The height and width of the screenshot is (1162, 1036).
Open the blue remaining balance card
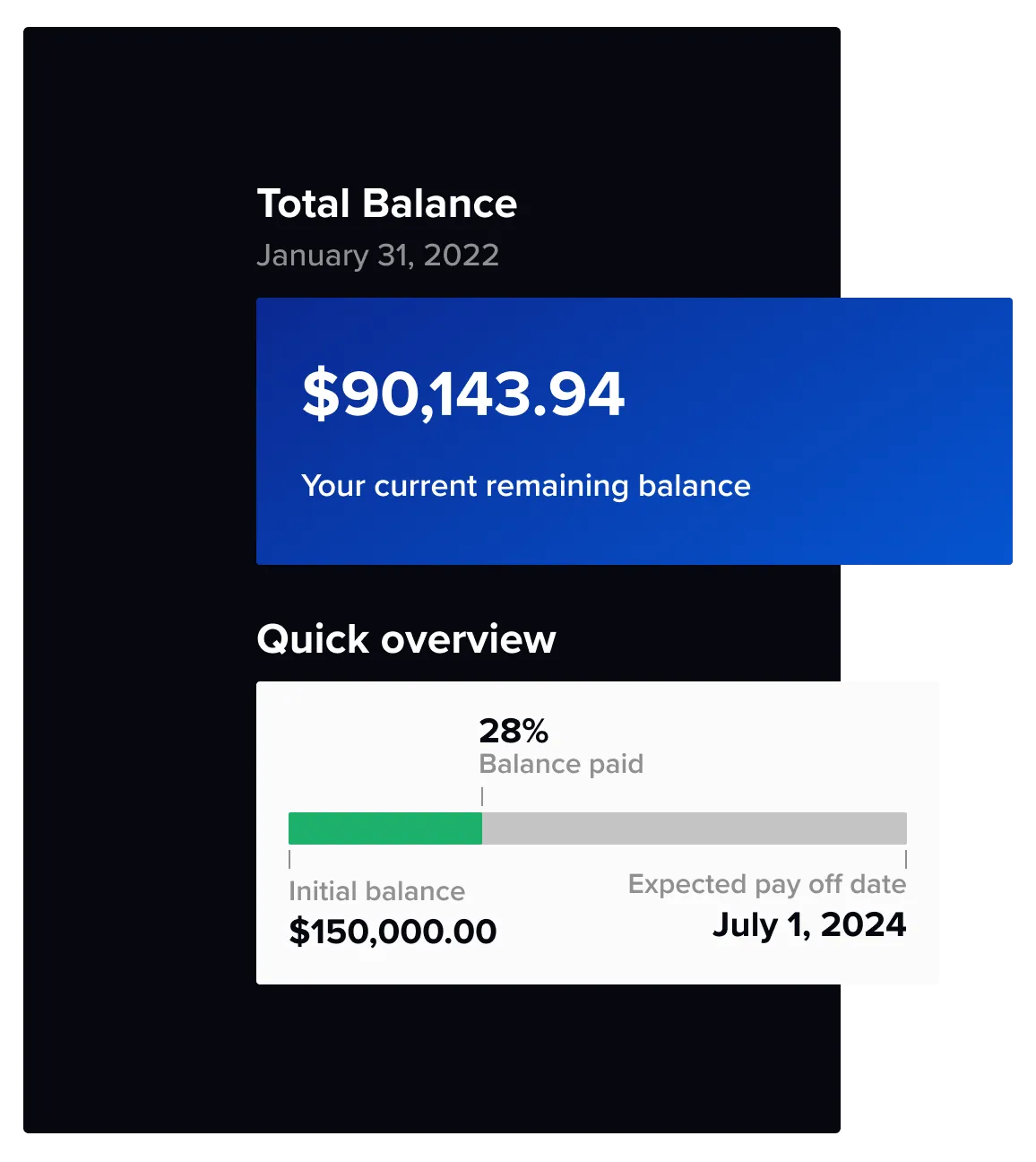click(635, 431)
